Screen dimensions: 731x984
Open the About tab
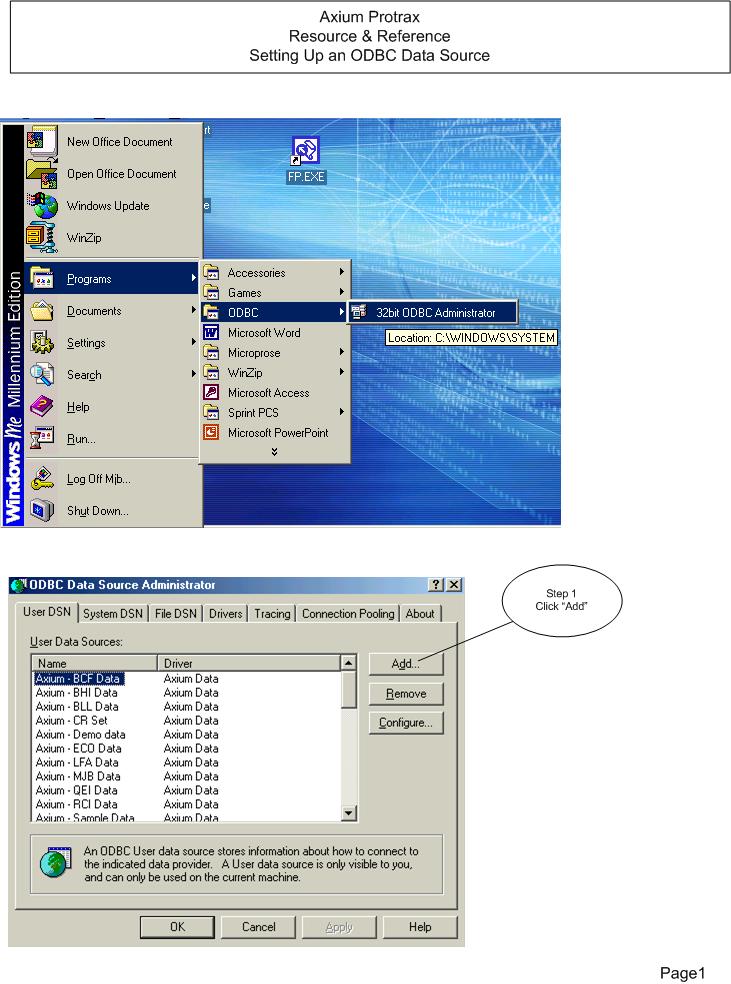[420, 614]
